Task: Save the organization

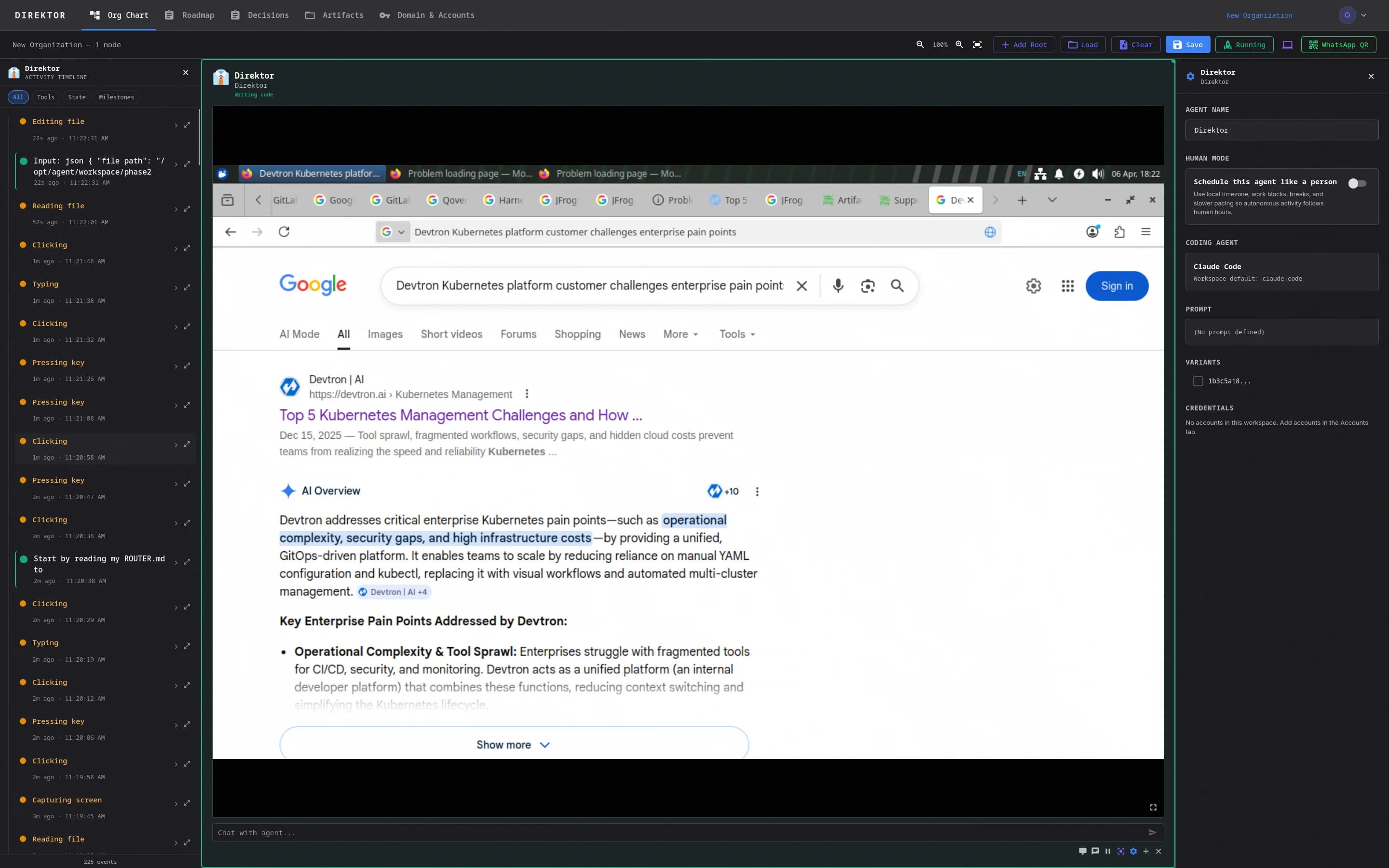Action: pyautogui.click(x=1187, y=45)
